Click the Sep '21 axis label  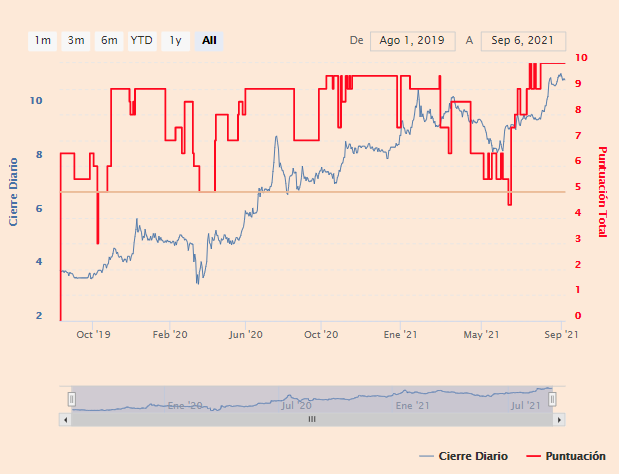coord(561,335)
